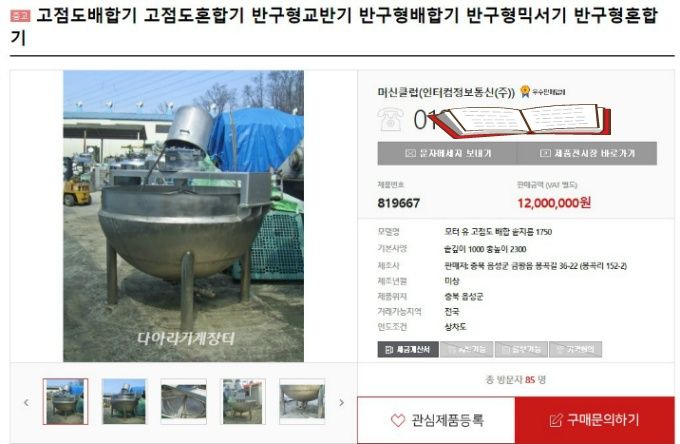Select the second mixer thumbnail
The height and width of the screenshot is (444, 680).
(124, 402)
